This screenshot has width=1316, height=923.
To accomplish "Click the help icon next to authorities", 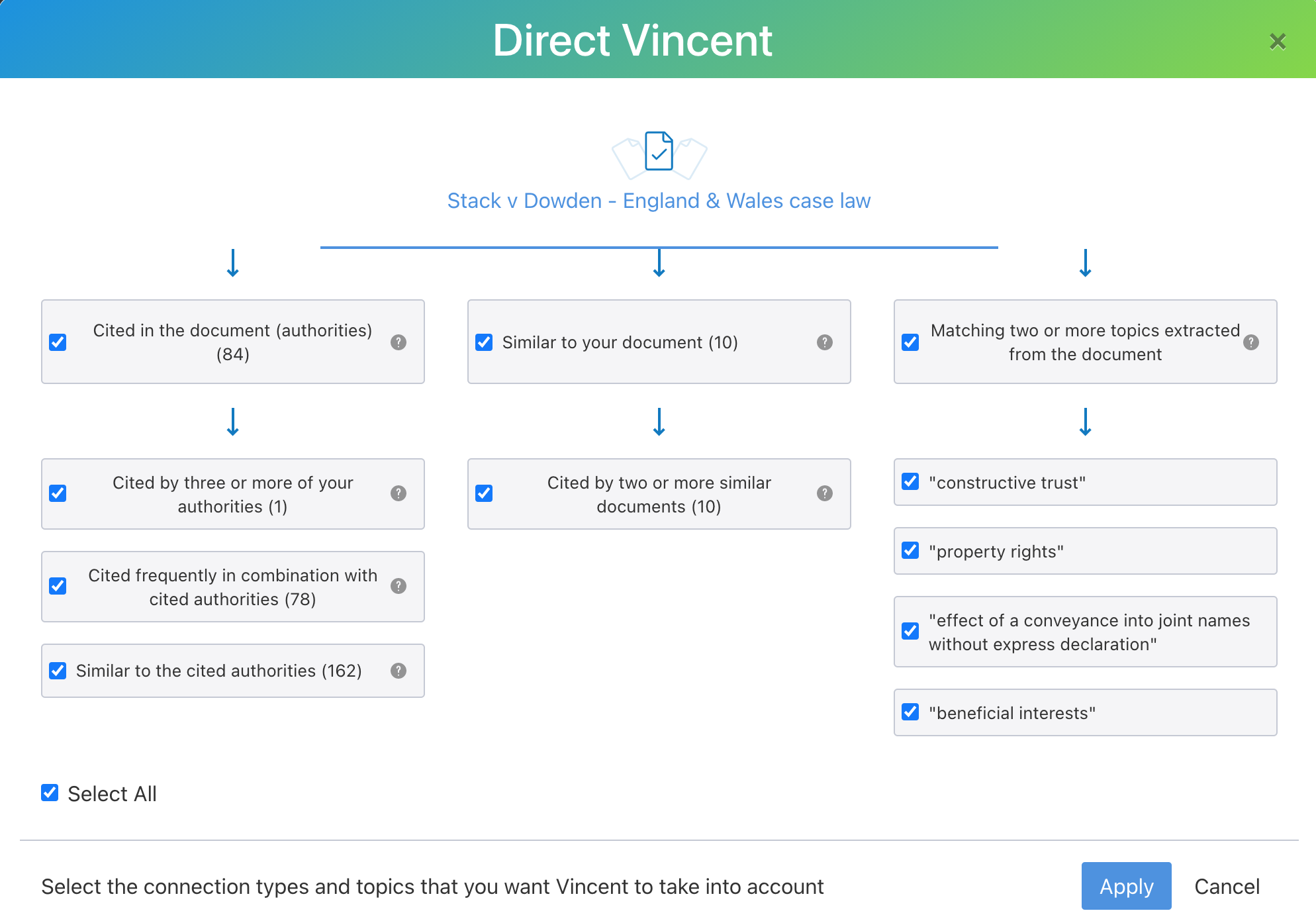I will click(397, 340).
